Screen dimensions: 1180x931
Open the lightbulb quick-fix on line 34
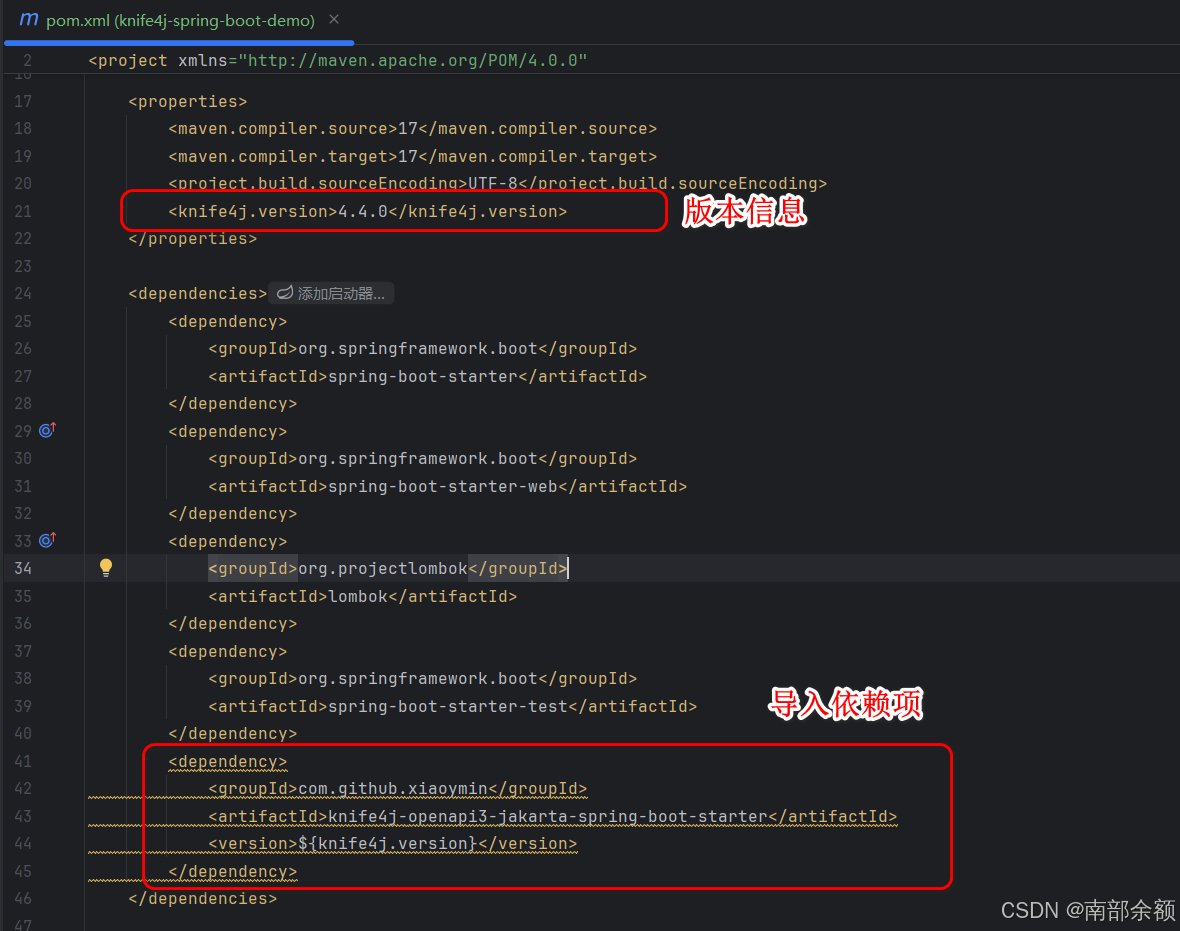click(x=106, y=568)
